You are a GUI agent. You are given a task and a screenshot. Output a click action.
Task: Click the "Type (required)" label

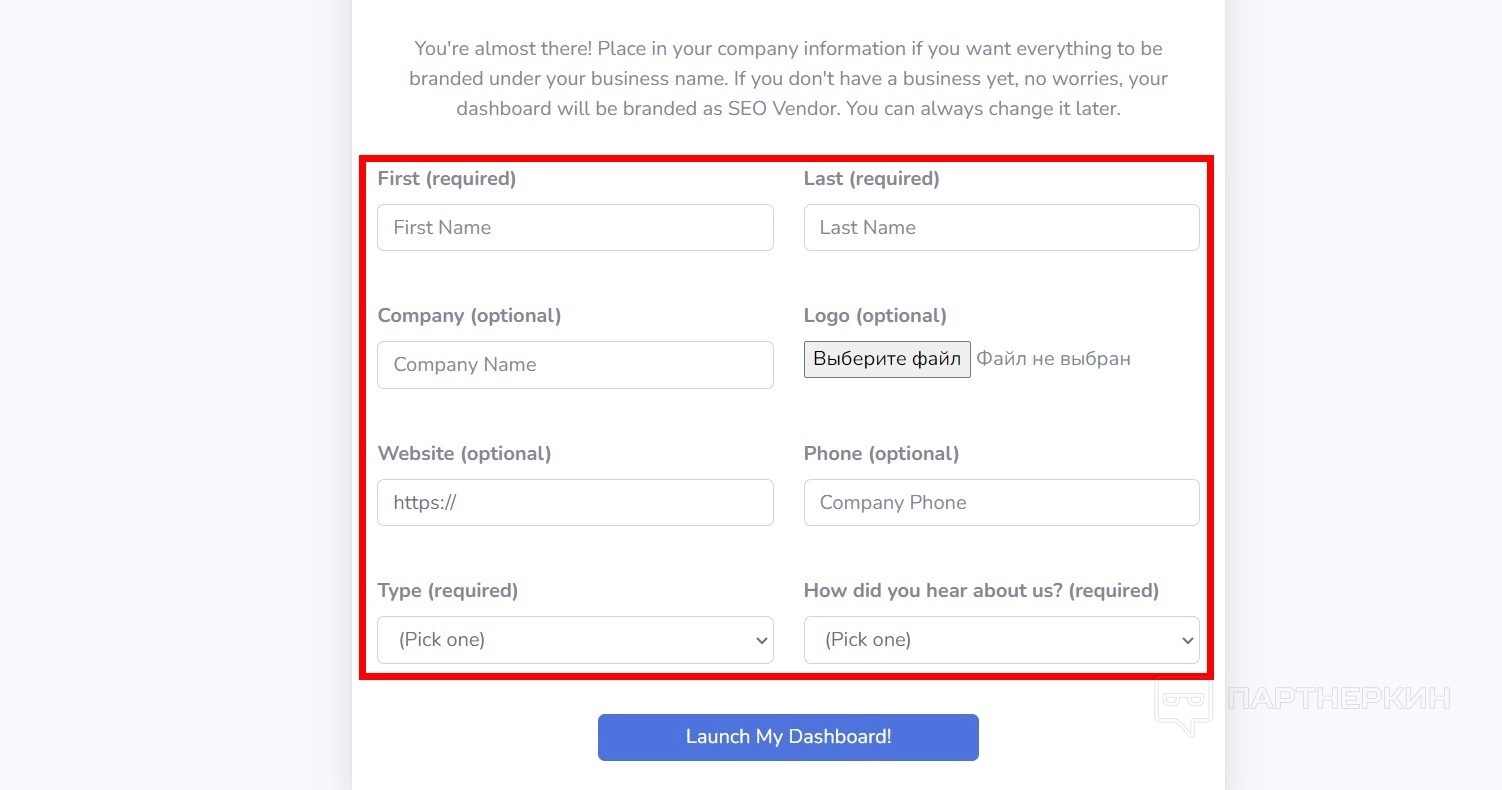coord(448,591)
